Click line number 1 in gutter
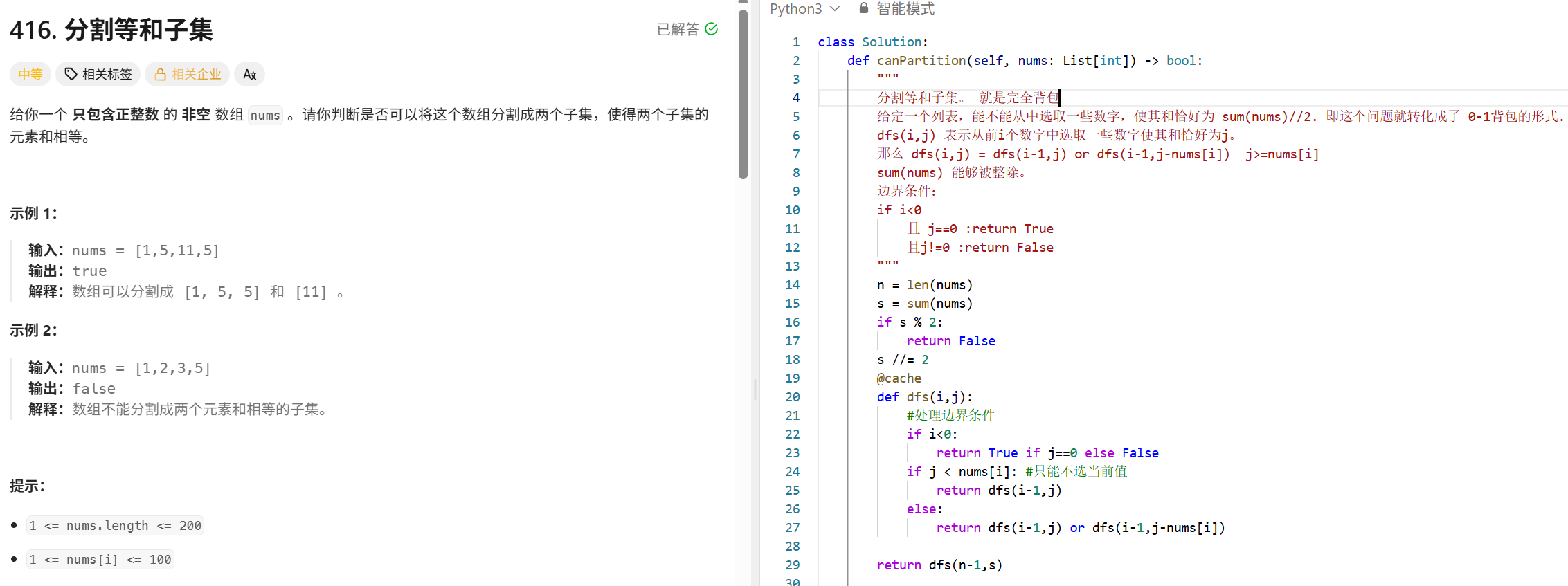 pyautogui.click(x=796, y=42)
